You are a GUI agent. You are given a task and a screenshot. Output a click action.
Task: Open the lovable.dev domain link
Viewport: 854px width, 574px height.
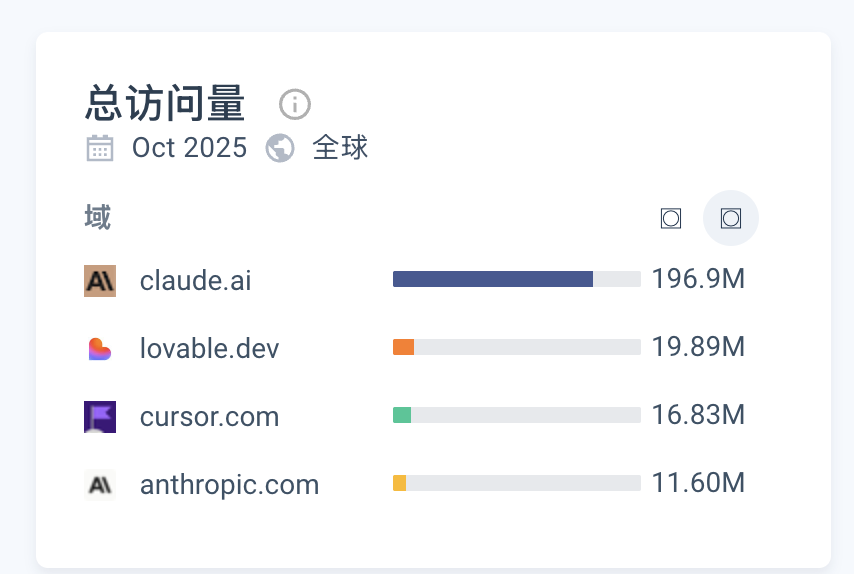pos(209,349)
